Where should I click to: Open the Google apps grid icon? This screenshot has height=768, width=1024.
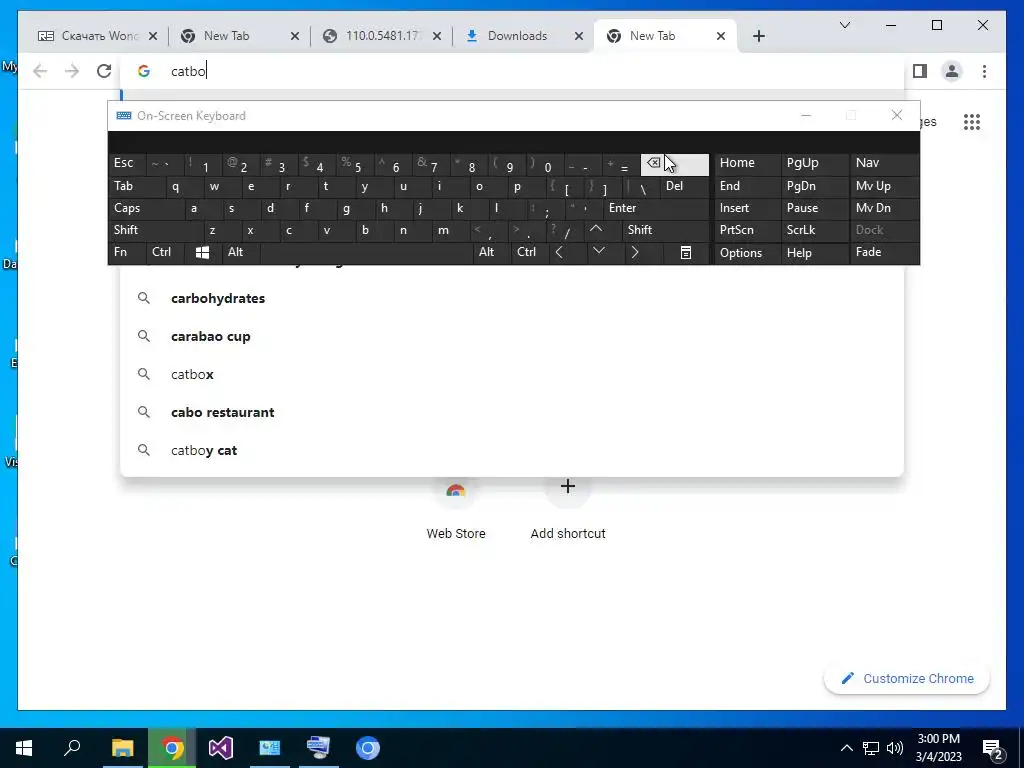pos(972,121)
